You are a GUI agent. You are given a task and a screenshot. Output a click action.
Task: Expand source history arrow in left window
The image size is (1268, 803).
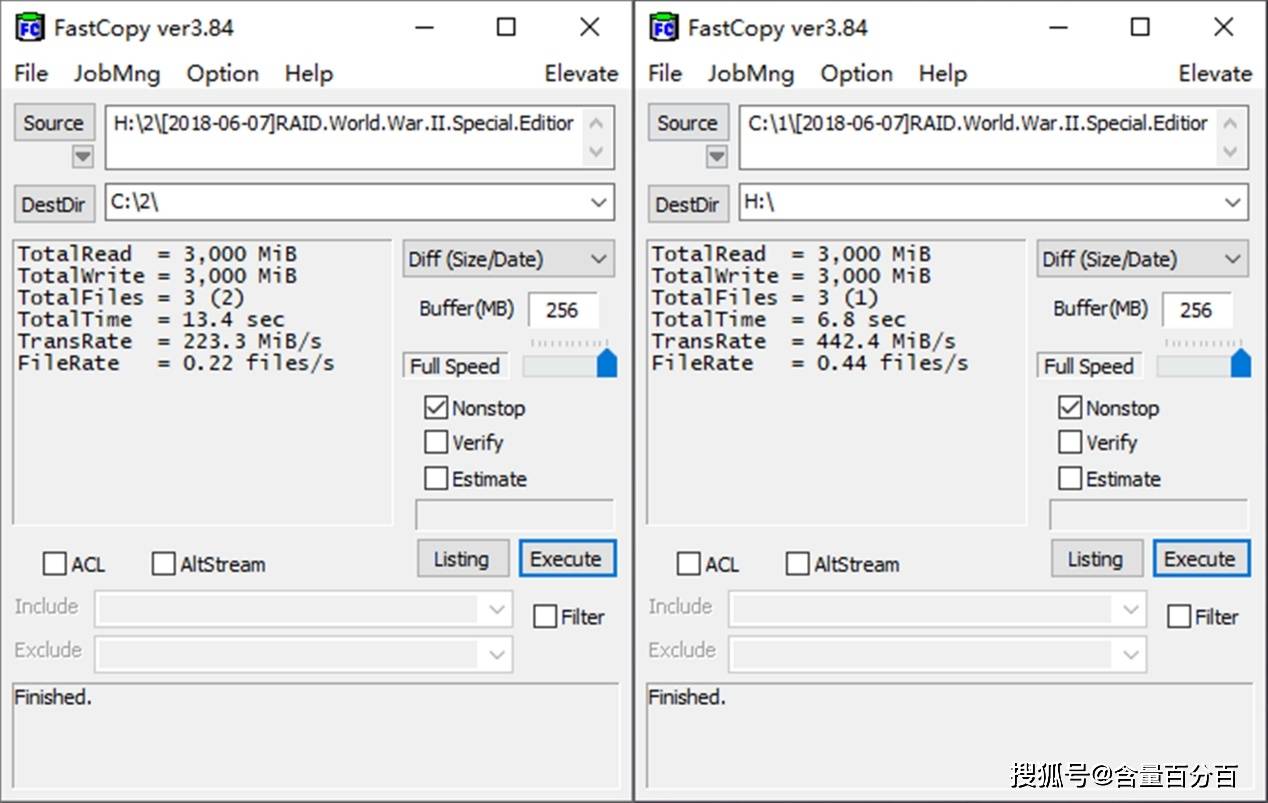(x=83, y=157)
